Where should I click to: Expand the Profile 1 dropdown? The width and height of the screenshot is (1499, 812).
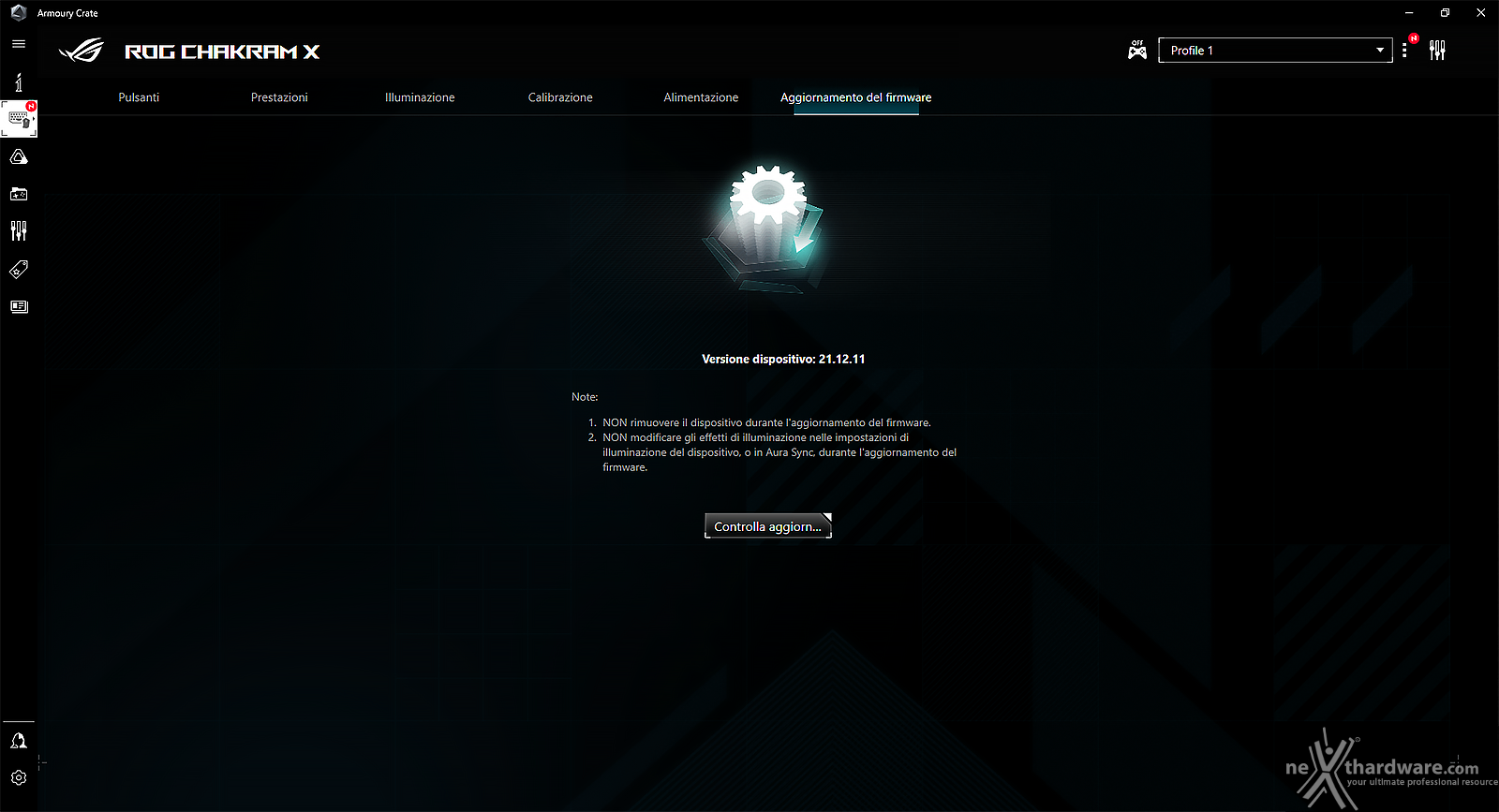pyautogui.click(x=1275, y=51)
